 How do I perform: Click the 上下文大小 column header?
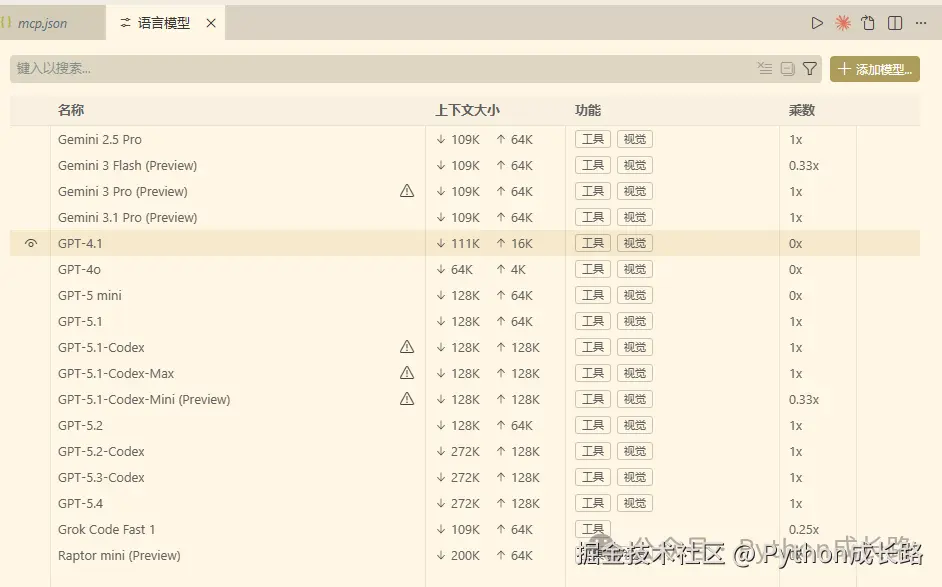point(467,110)
